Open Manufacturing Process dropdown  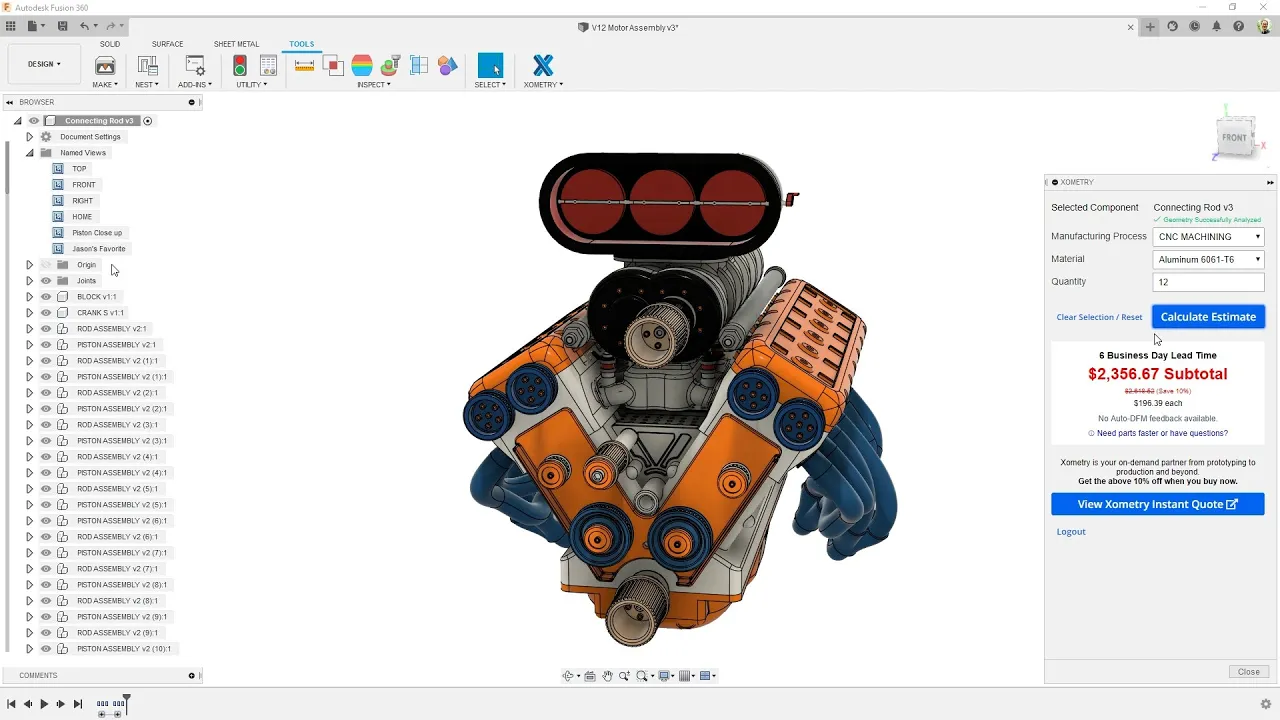coord(1208,237)
